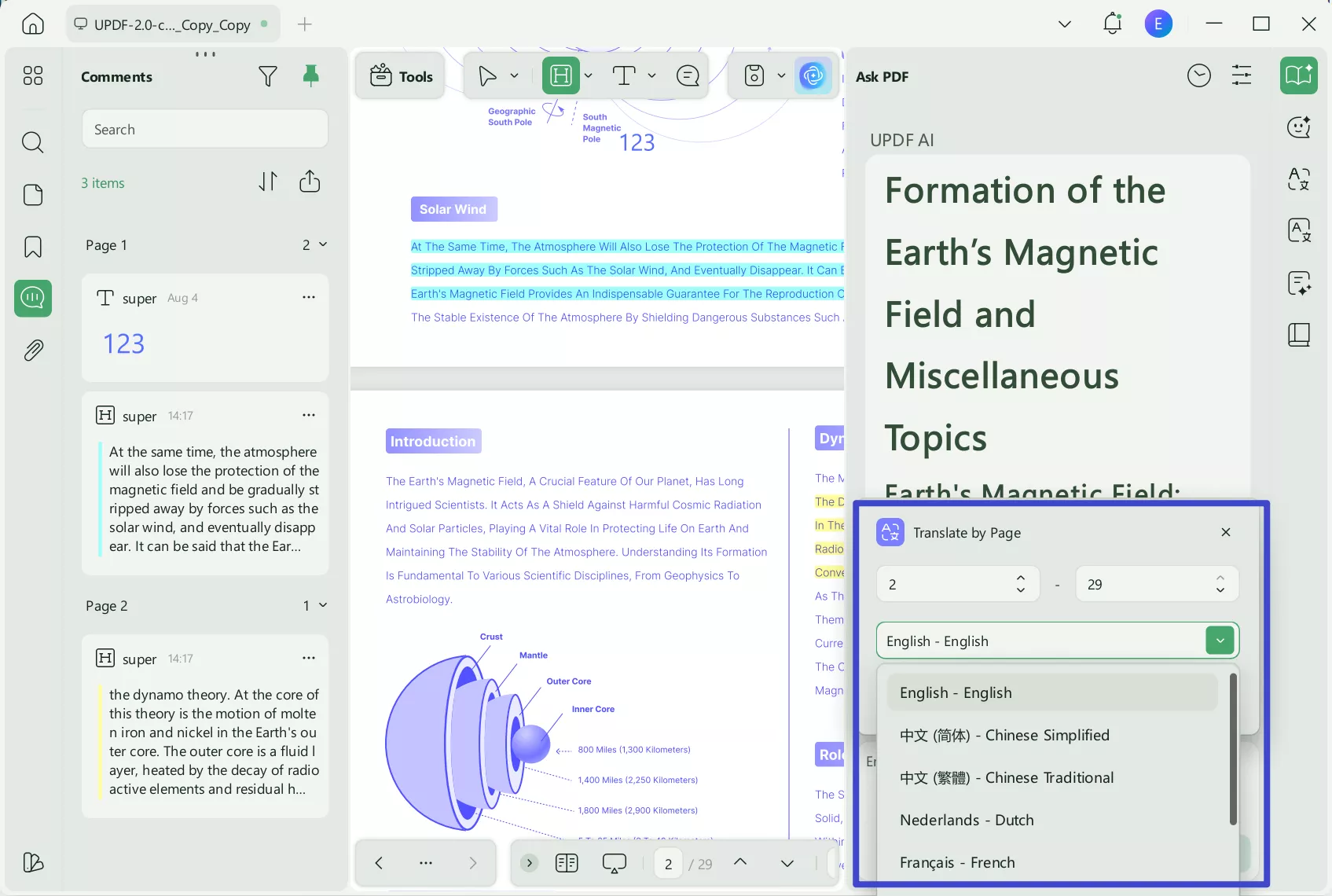The width and height of the screenshot is (1332, 896).
Task: Click the stamp/save tool icon in toolbar
Action: coord(754,76)
